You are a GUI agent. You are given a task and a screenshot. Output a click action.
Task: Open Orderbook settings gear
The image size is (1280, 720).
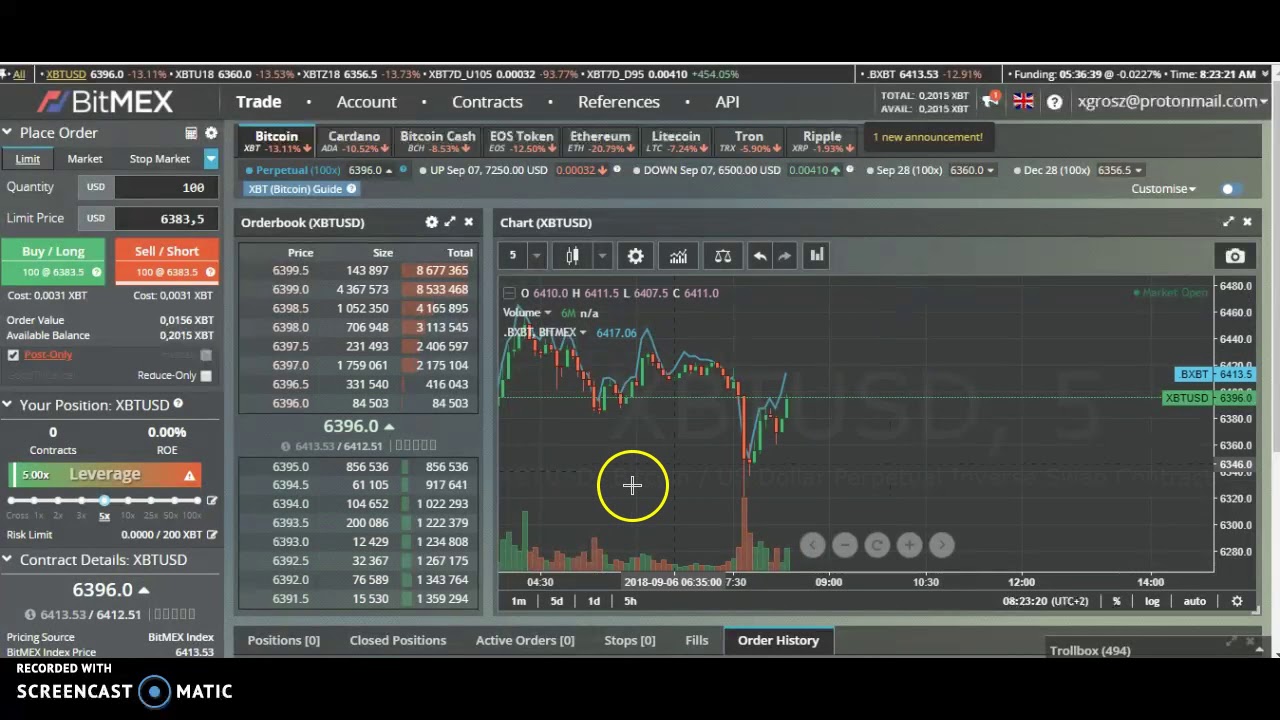(431, 222)
